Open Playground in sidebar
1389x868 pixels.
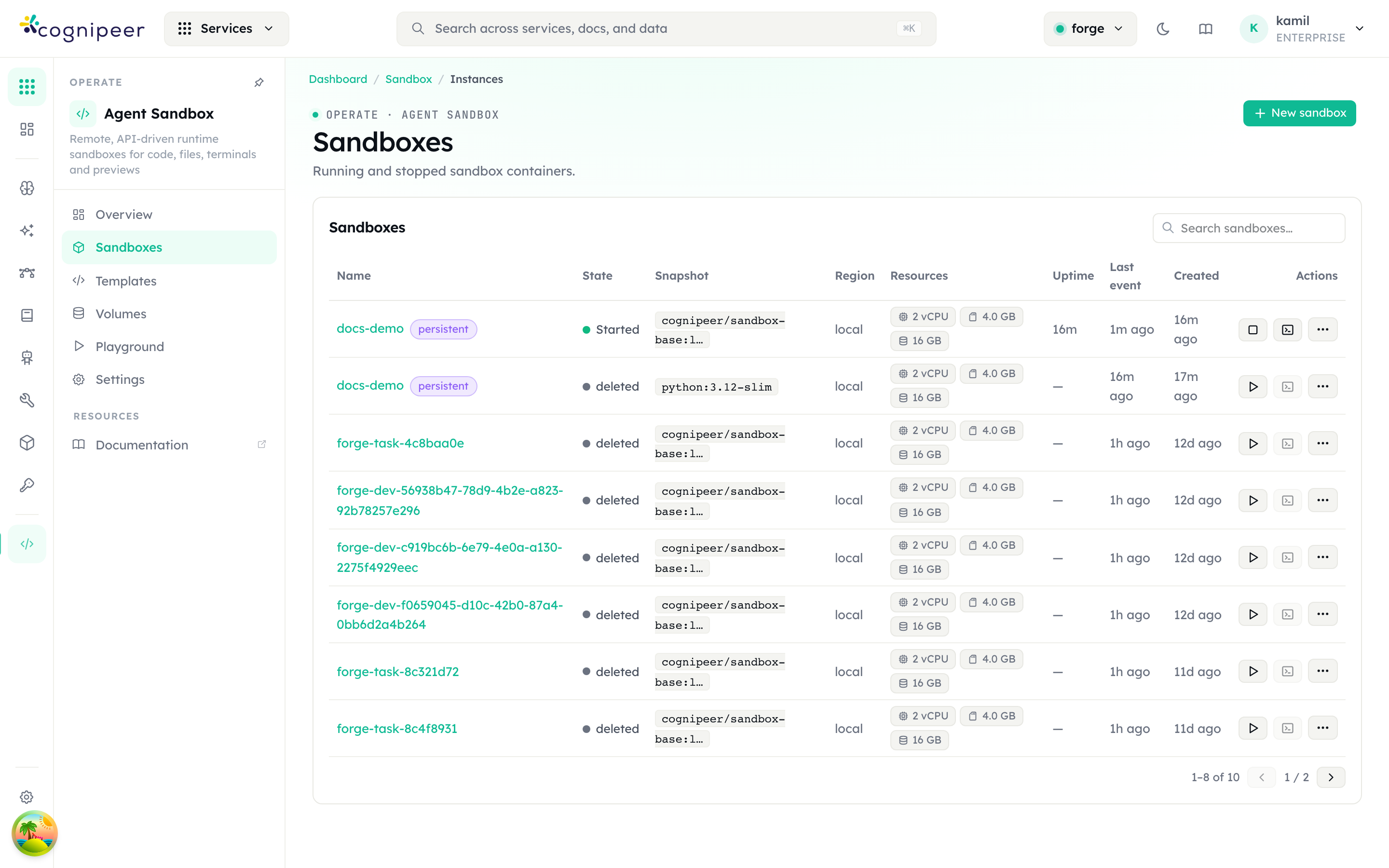coord(169,346)
